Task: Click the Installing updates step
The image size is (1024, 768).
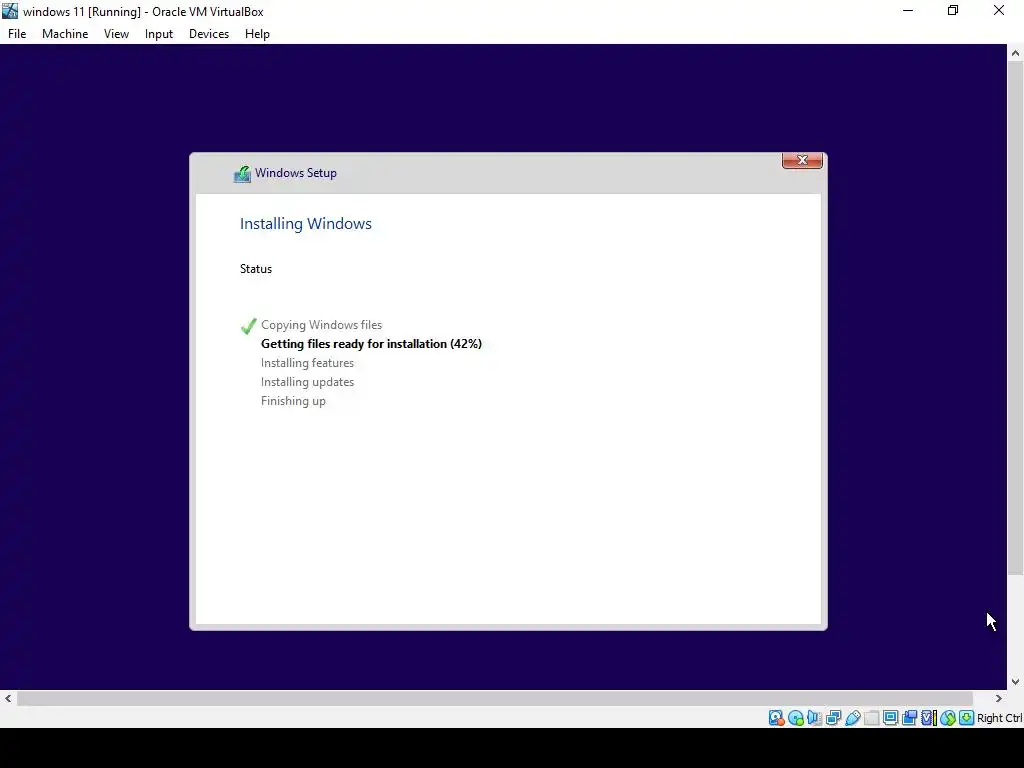Action: pos(308,382)
